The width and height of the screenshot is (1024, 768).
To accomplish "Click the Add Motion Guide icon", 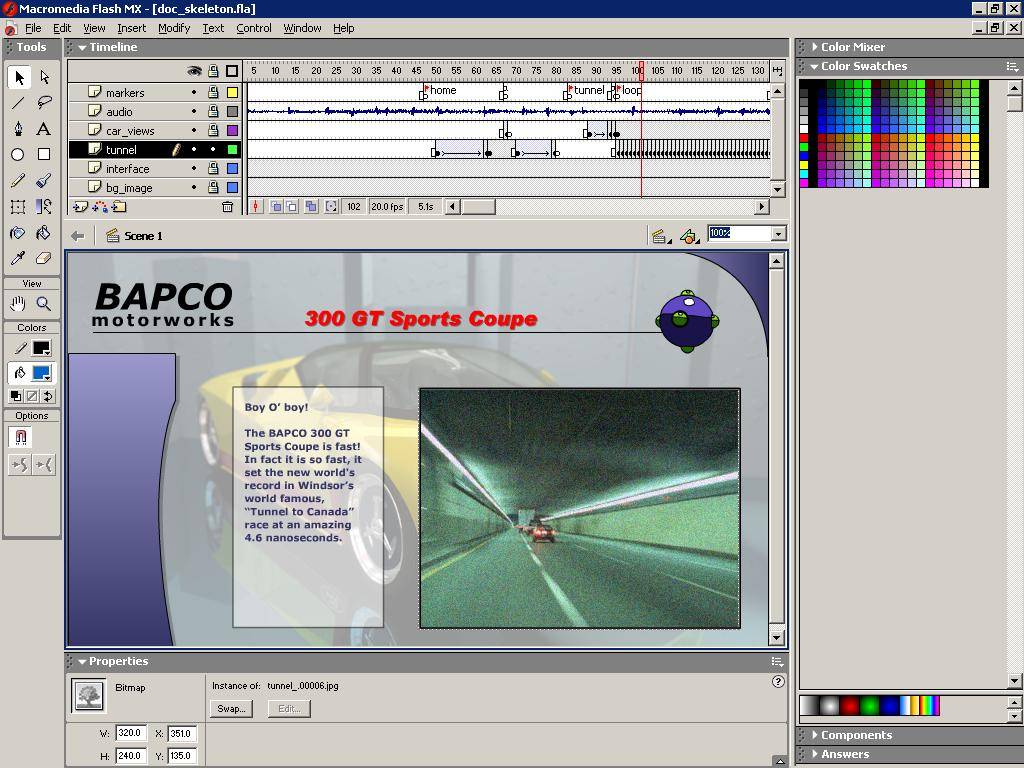I will click(100, 207).
